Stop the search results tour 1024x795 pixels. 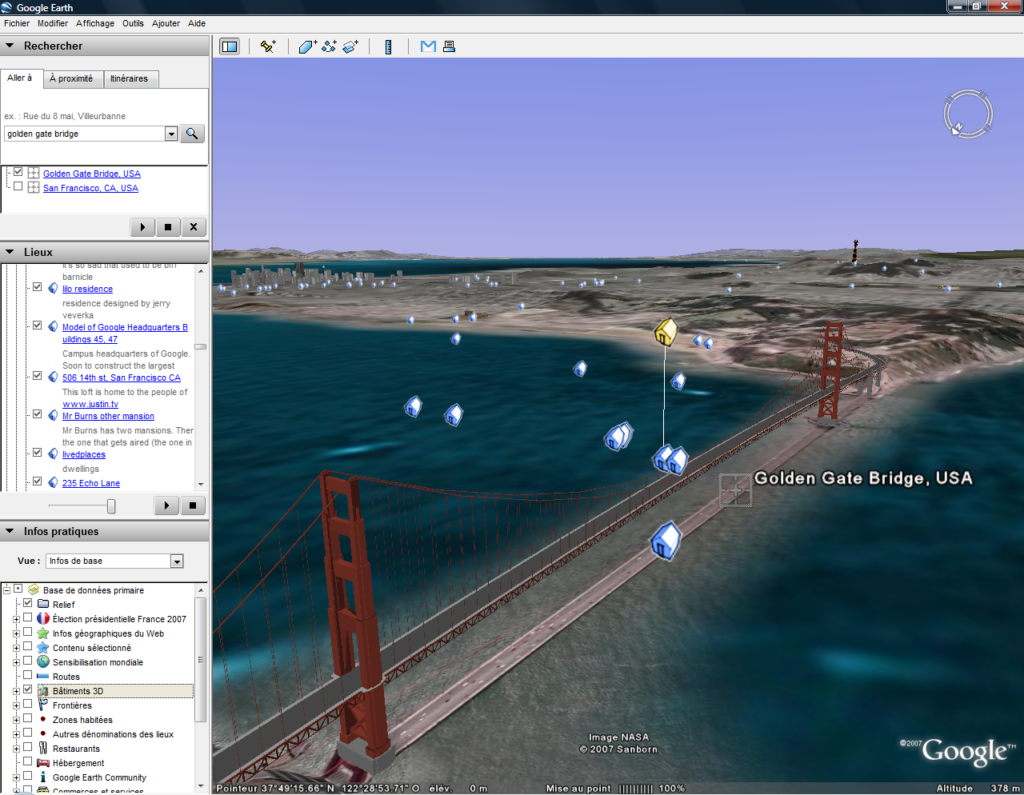[x=168, y=227]
